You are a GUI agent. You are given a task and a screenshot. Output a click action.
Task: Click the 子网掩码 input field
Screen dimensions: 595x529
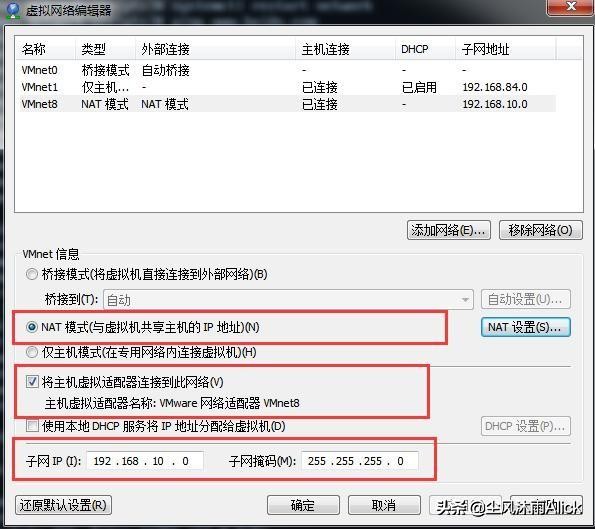point(360,461)
